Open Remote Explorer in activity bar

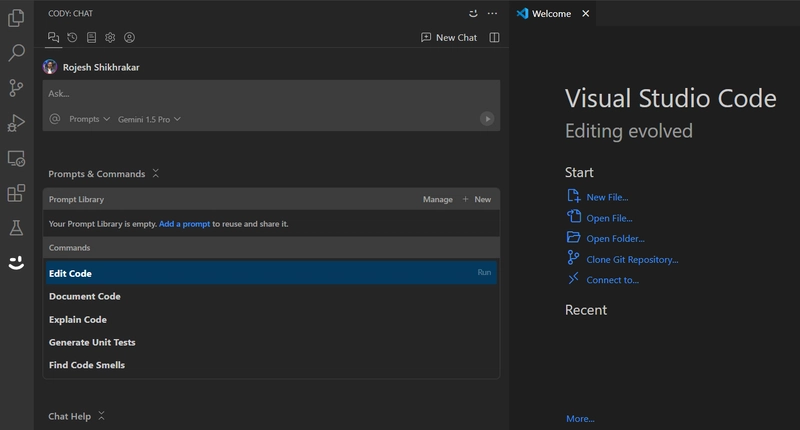point(16,158)
